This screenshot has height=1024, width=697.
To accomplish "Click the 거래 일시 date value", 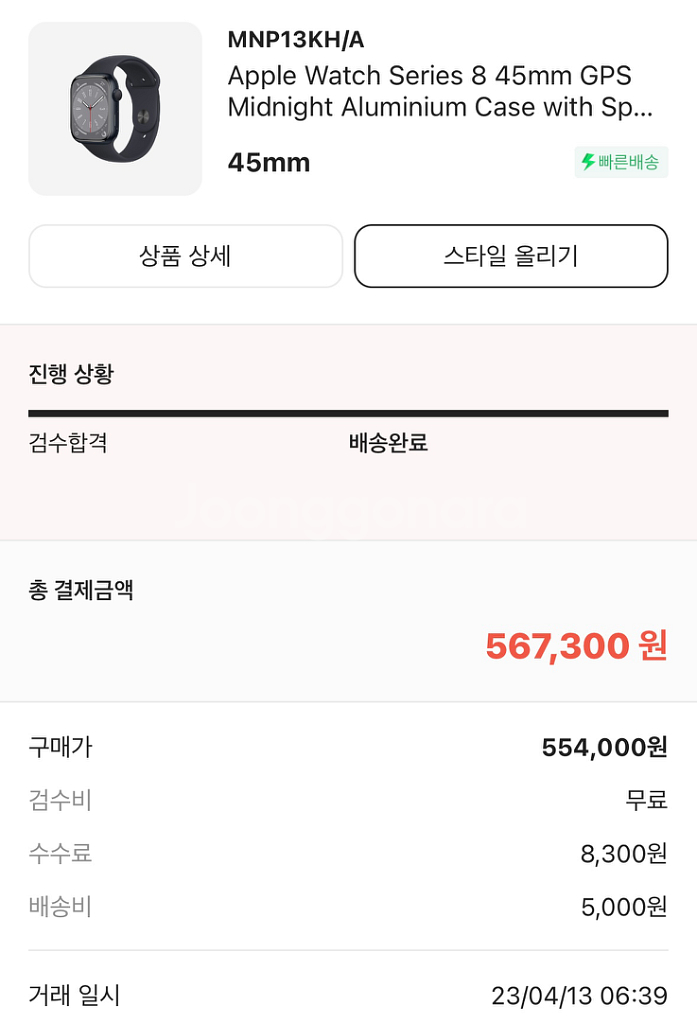I will click(579, 996).
